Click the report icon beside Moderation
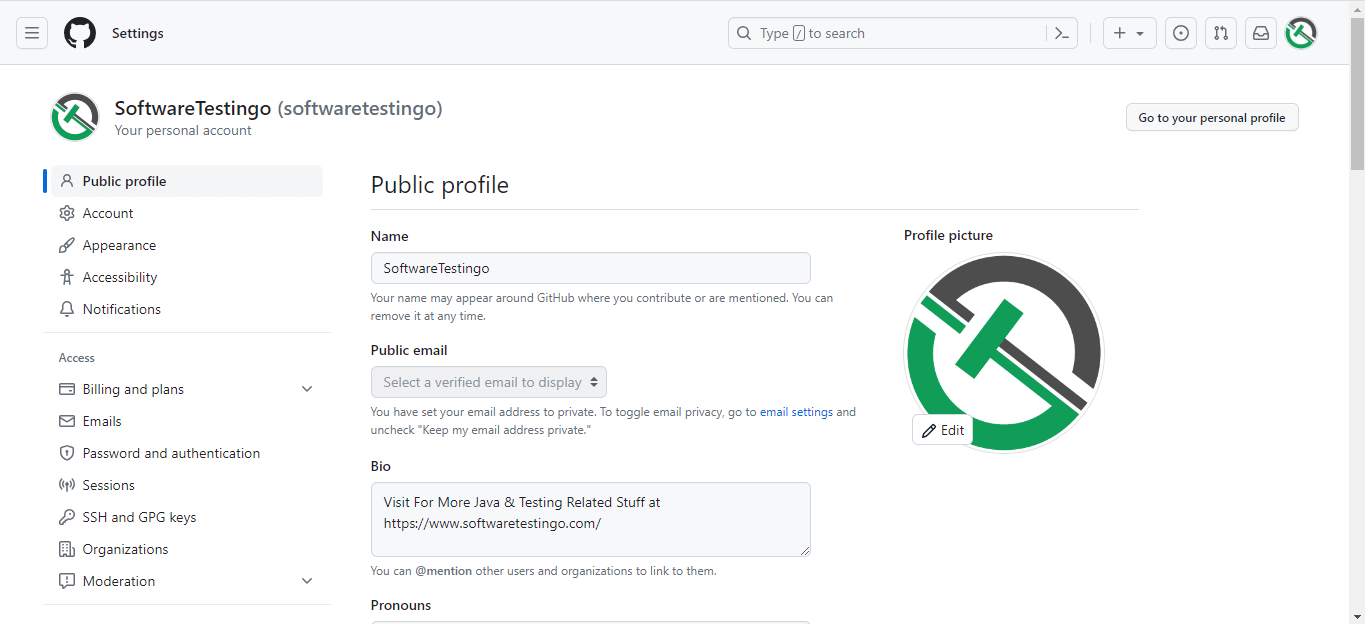The height and width of the screenshot is (624, 1365). point(67,581)
